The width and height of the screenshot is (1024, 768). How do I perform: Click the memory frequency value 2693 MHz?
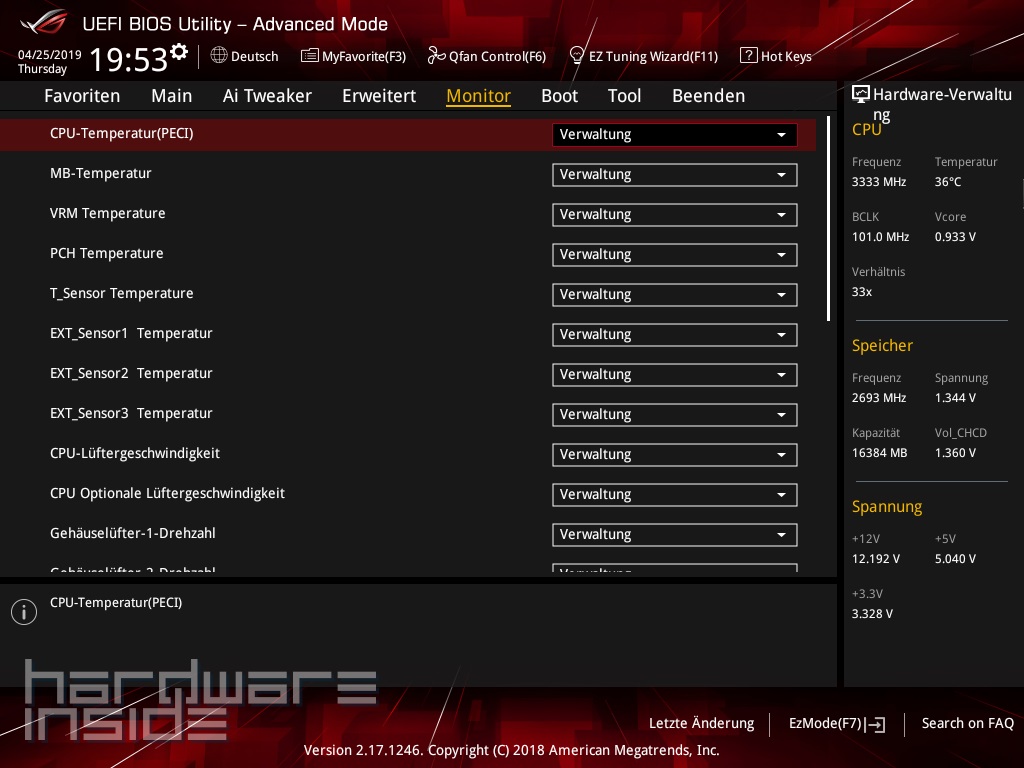tap(879, 398)
